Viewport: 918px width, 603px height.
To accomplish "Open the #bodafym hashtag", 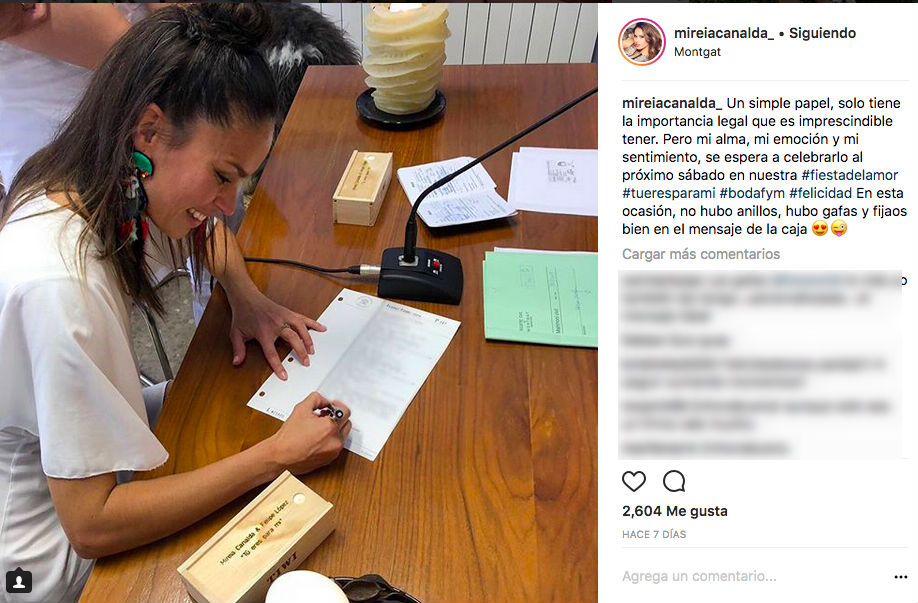I will pos(752,193).
